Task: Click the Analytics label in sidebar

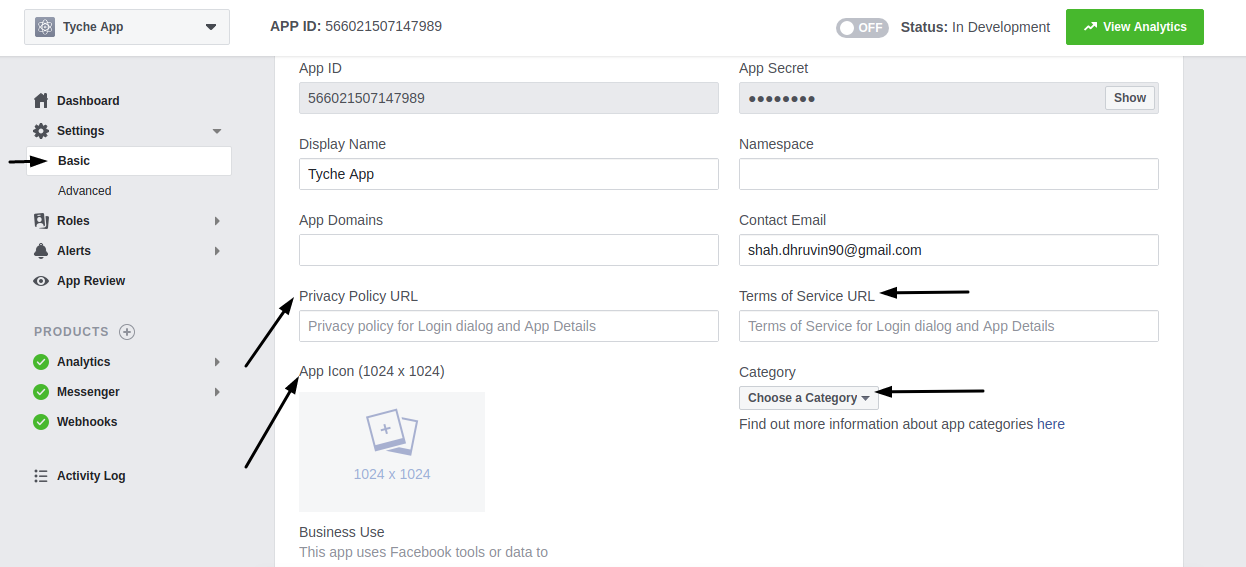Action: tap(84, 362)
